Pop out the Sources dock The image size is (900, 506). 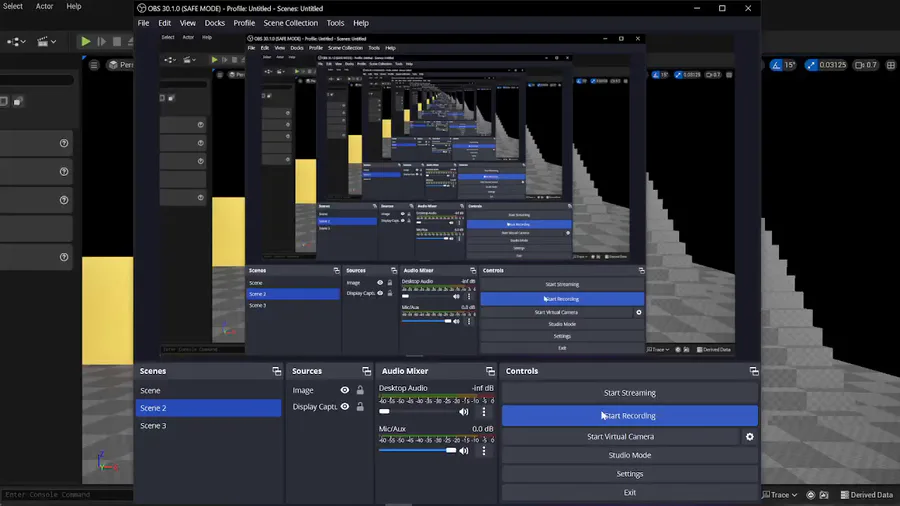click(x=366, y=371)
